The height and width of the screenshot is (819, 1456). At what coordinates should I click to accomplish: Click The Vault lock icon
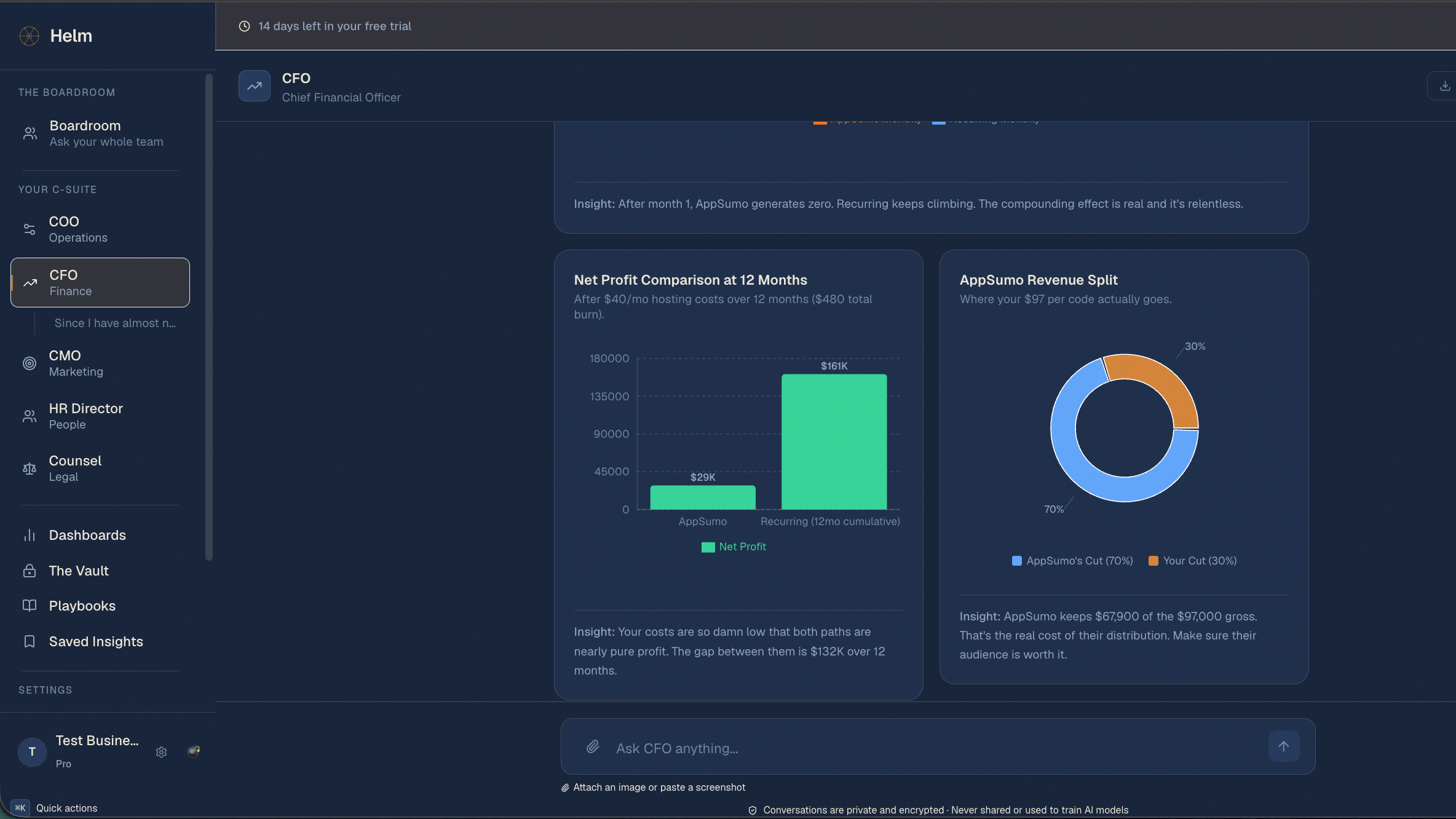coord(30,571)
